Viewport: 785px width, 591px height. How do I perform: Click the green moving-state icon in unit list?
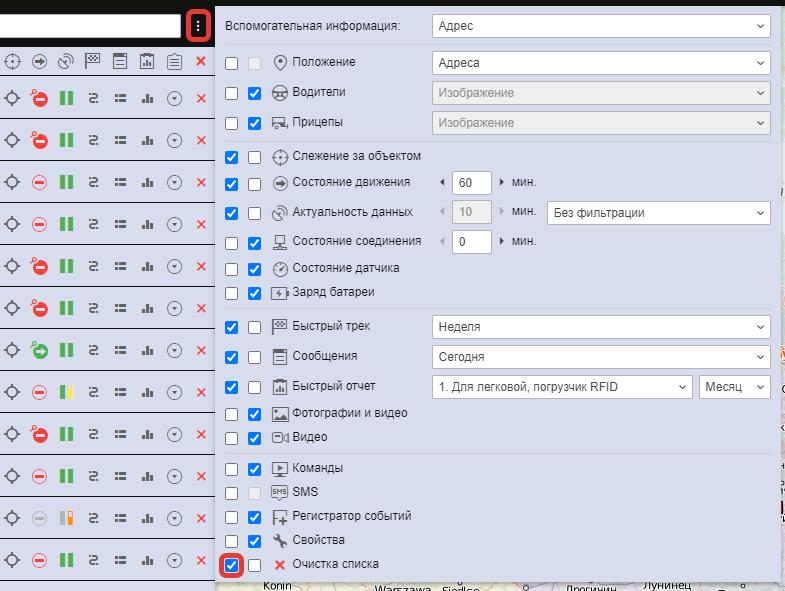point(39,350)
